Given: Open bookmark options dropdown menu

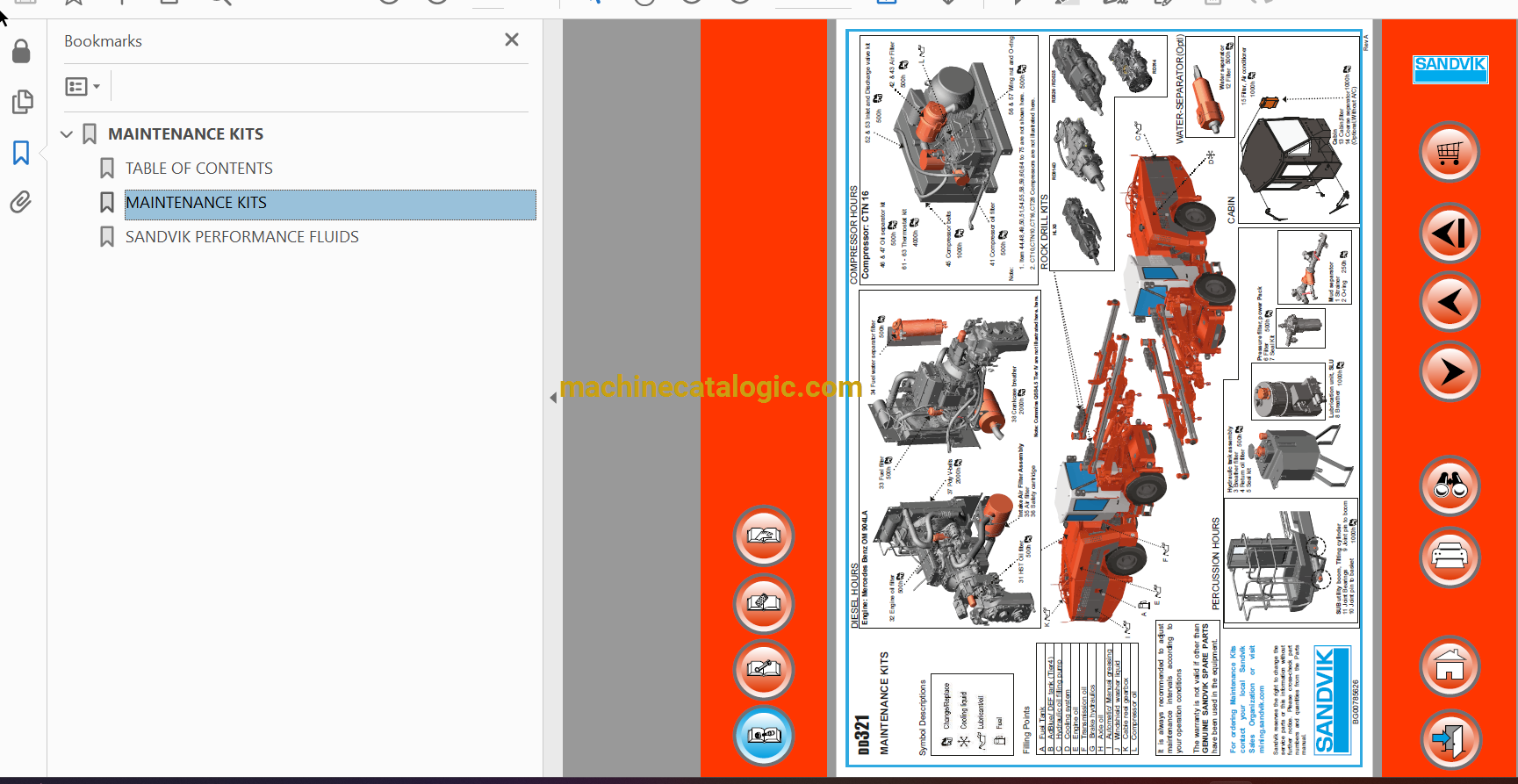Looking at the screenshot, I should pyautogui.click(x=83, y=86).
